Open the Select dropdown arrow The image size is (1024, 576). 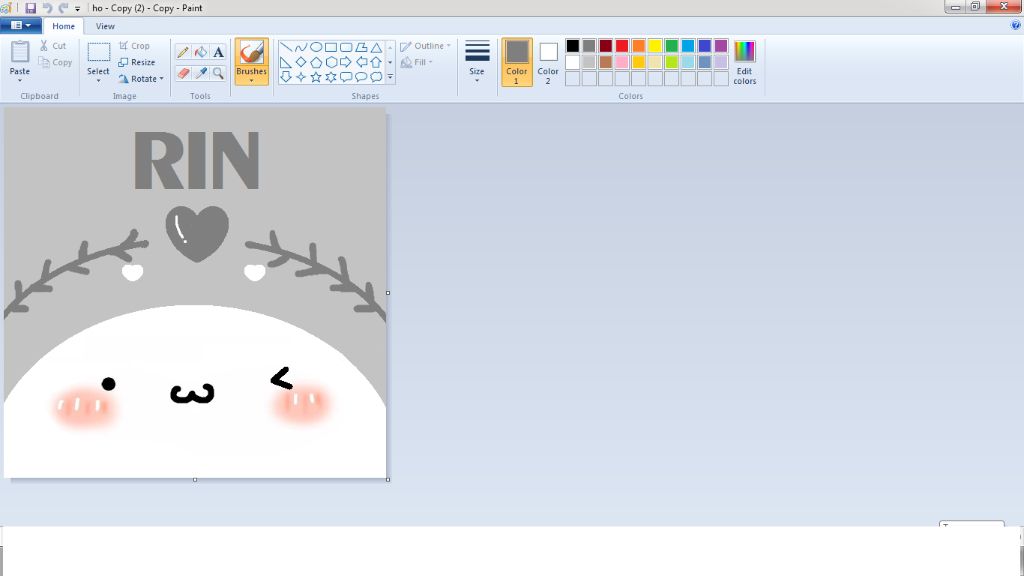(x=98, y=80)
